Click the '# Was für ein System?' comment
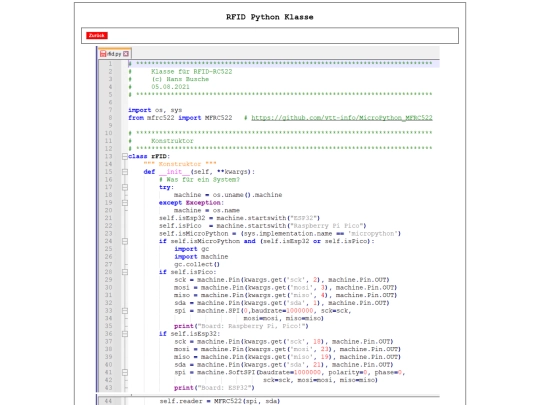 tap(199, 179)
